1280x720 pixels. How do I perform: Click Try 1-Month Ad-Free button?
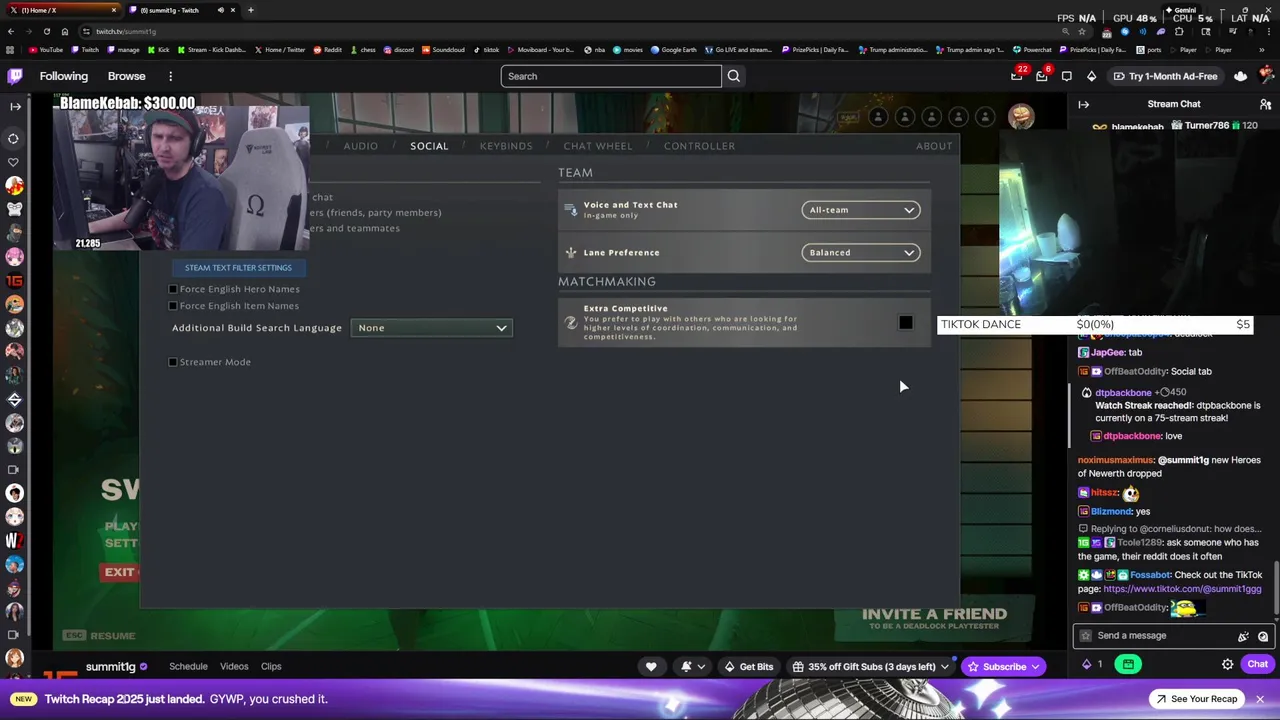(x=1165, y=76)
